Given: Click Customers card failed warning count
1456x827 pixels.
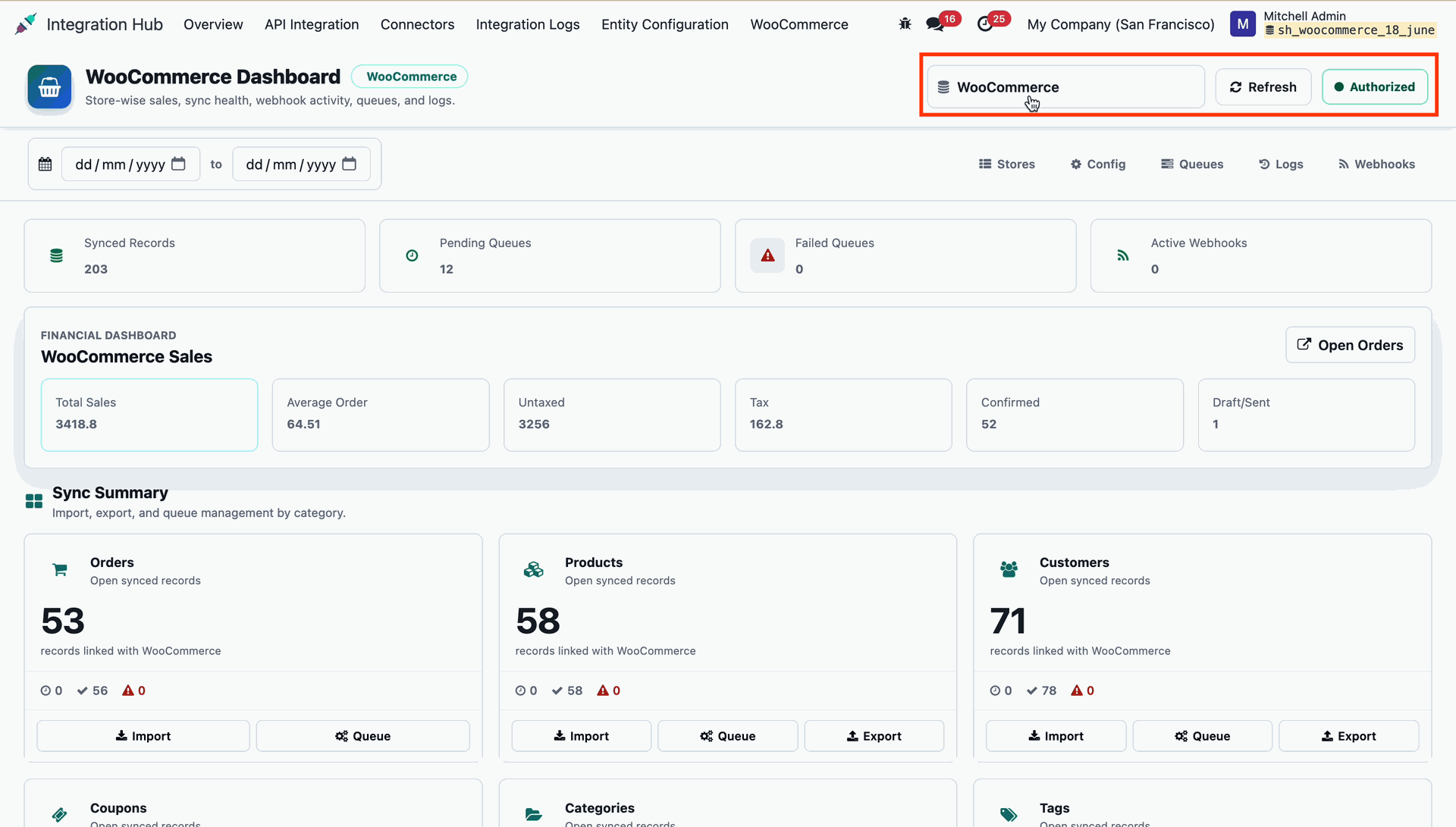Looking at the screenshot, I should [1083, 691].
